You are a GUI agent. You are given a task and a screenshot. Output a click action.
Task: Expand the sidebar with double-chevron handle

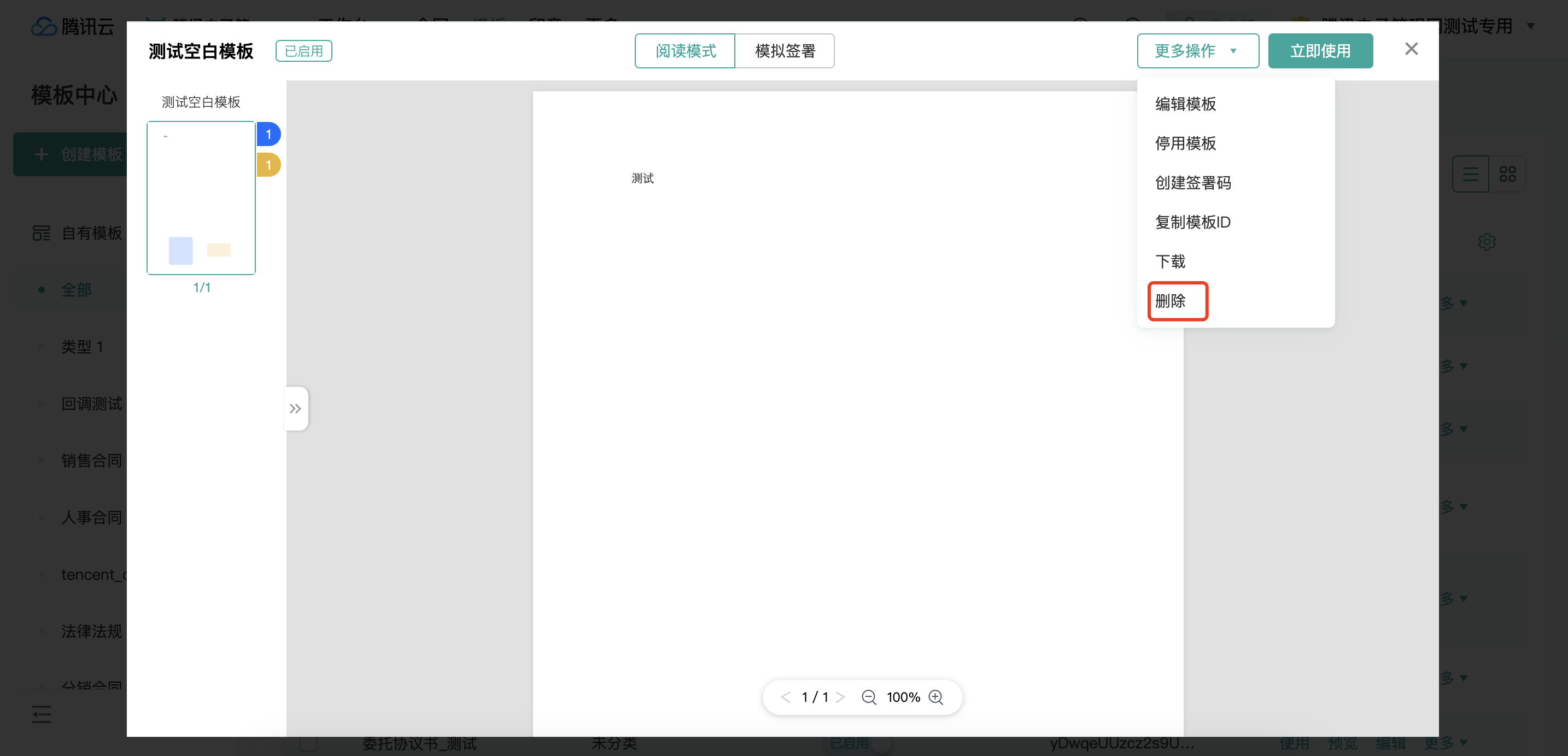[x=296, y=409]
